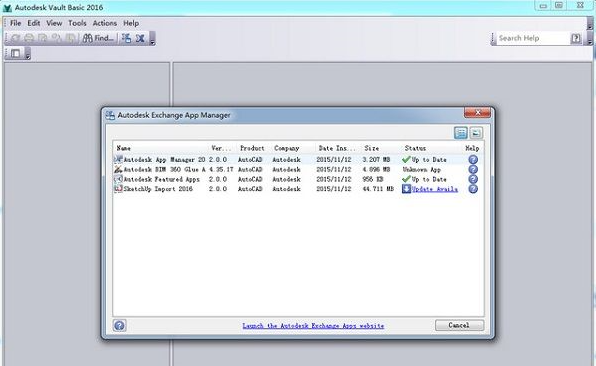Click the Search Help question mark icon
The height and width of the screenshot is (366, 596).
tap(576, 38)
